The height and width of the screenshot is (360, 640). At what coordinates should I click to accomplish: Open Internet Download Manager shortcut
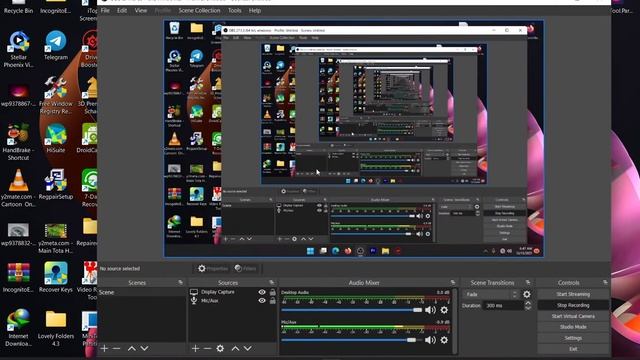(x=18, y=327)
